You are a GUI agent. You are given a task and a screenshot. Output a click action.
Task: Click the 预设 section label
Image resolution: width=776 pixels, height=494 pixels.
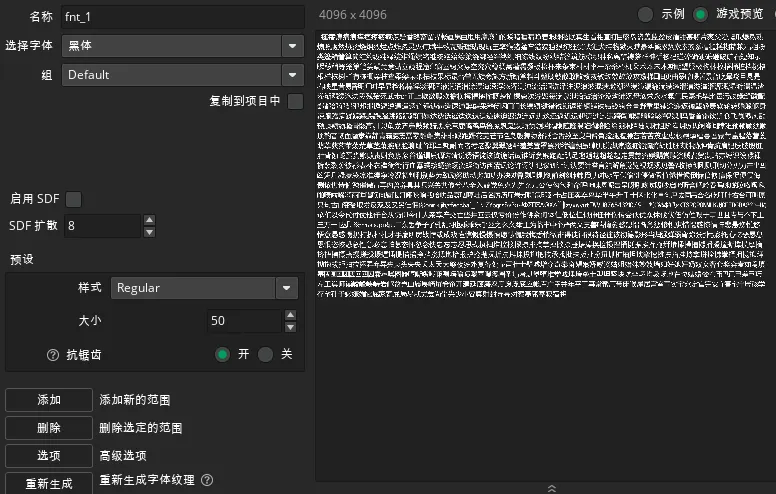[x=22, y=259]
